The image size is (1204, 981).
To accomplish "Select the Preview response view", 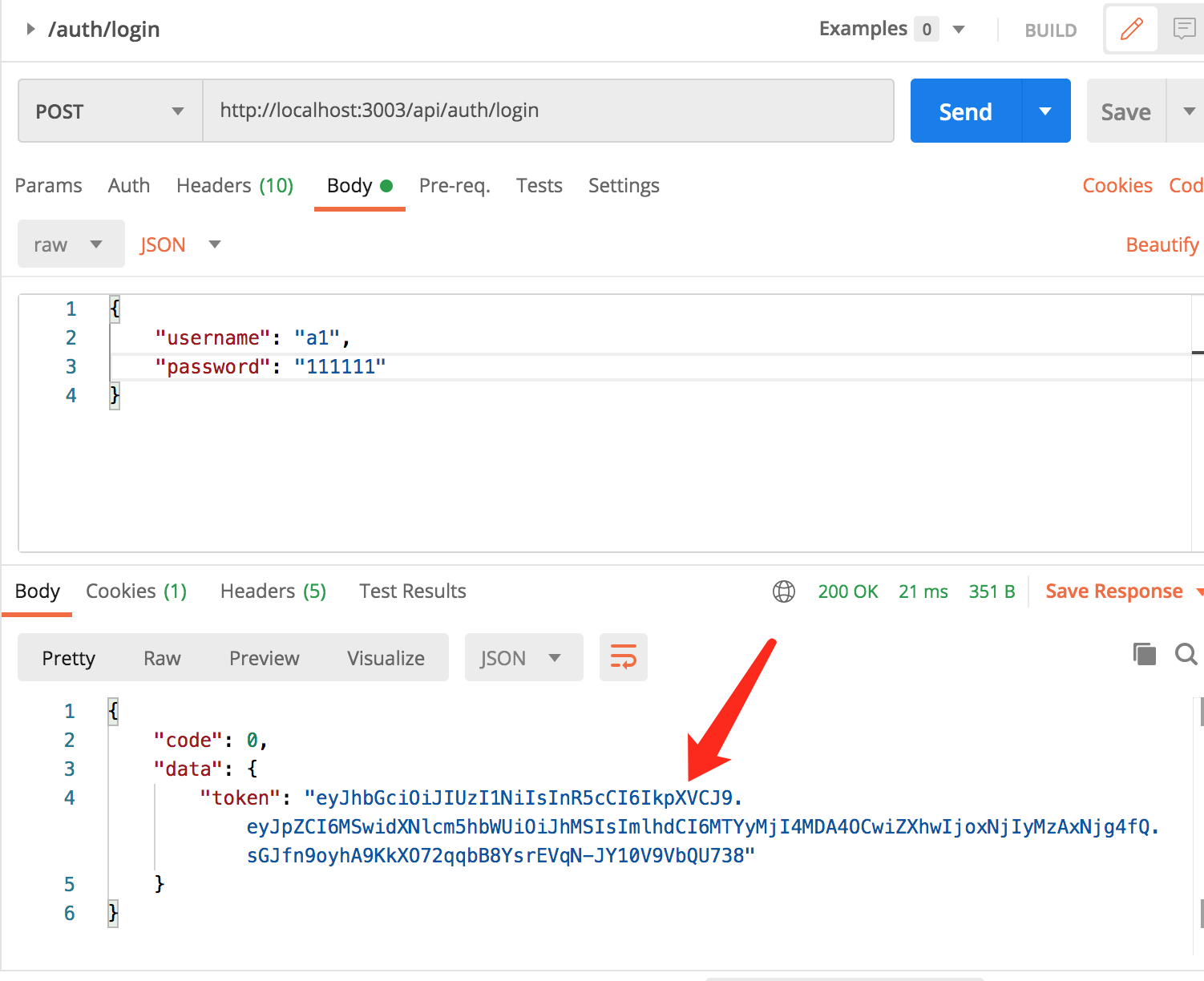I will (265, 658).
